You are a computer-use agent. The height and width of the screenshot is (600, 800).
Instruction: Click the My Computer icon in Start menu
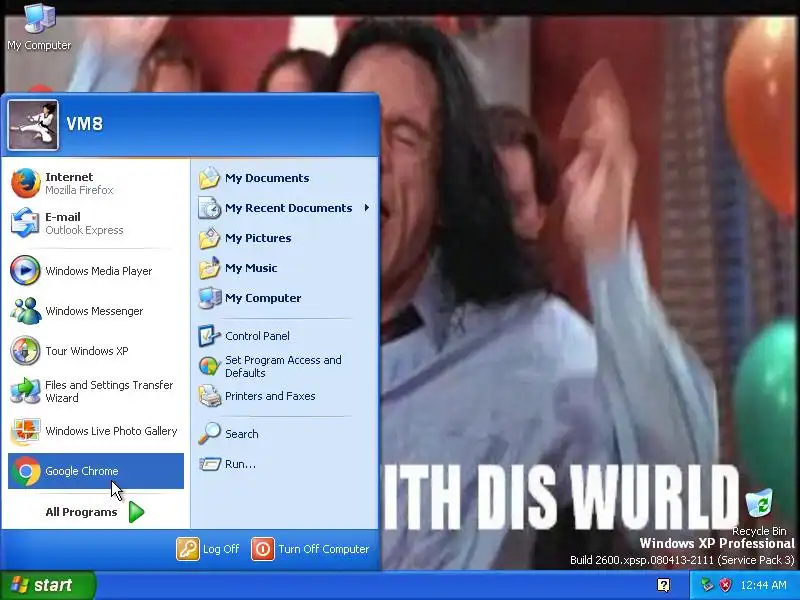(209, 298)
